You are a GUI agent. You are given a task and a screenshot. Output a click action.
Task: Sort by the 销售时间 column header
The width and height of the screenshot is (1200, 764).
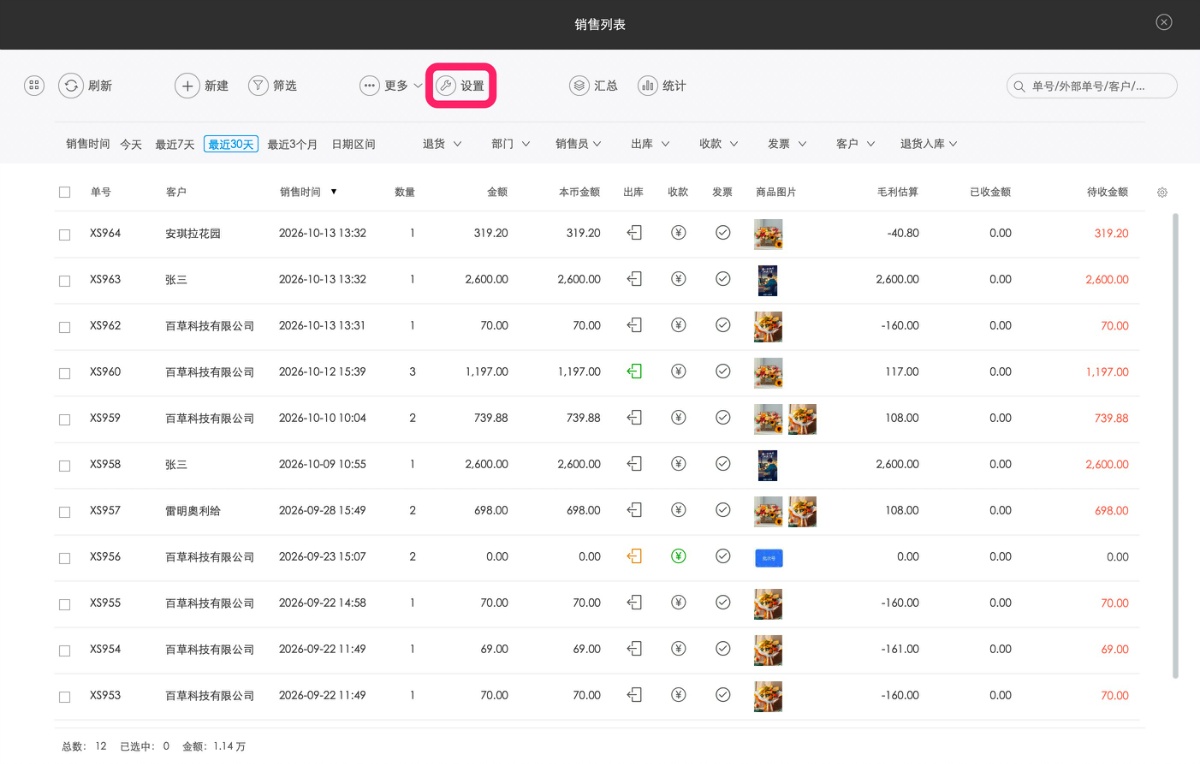pos(308,192)
